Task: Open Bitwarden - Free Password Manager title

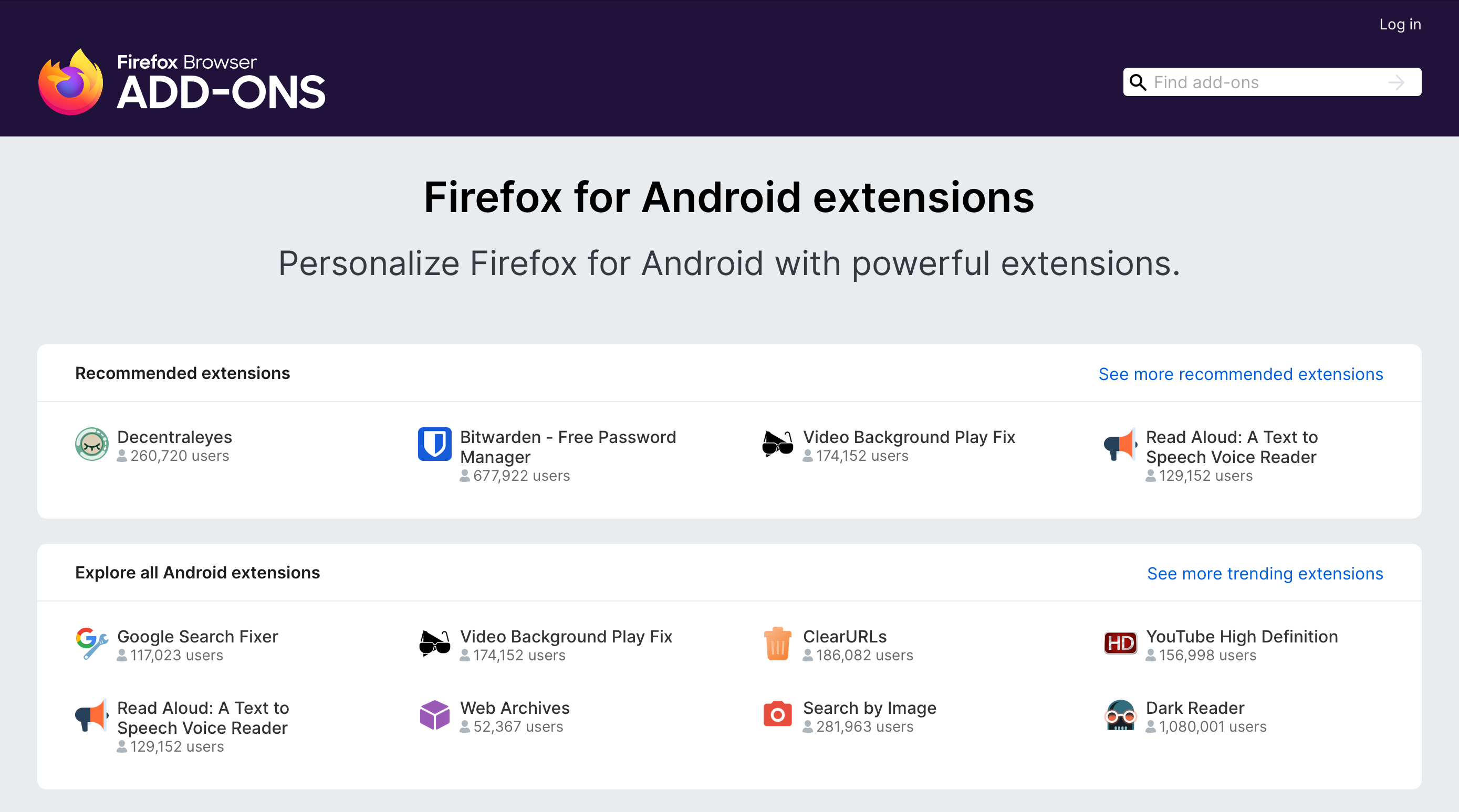Action: click(568, 447)
